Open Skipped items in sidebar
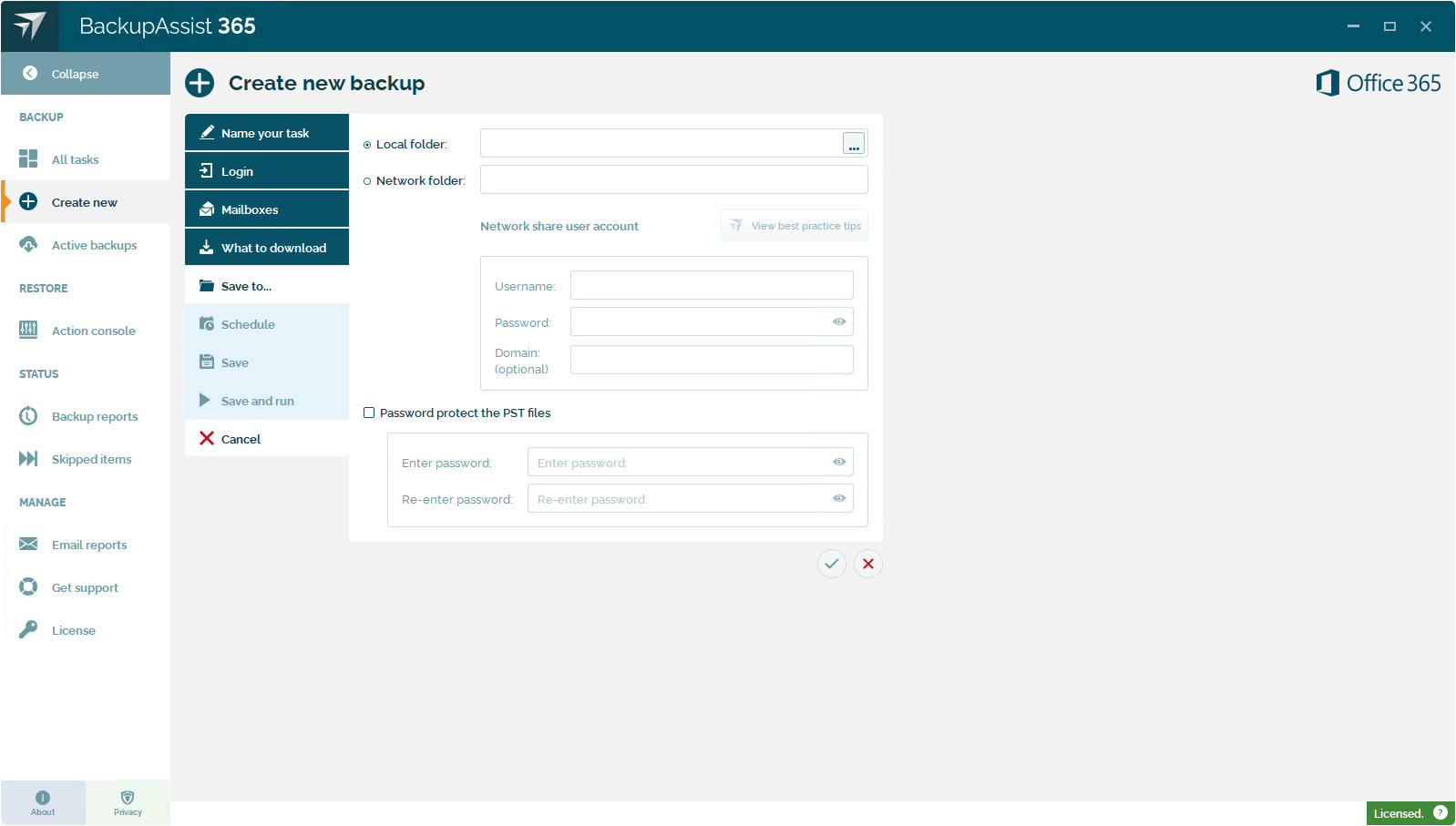 (x=91, y=459)
